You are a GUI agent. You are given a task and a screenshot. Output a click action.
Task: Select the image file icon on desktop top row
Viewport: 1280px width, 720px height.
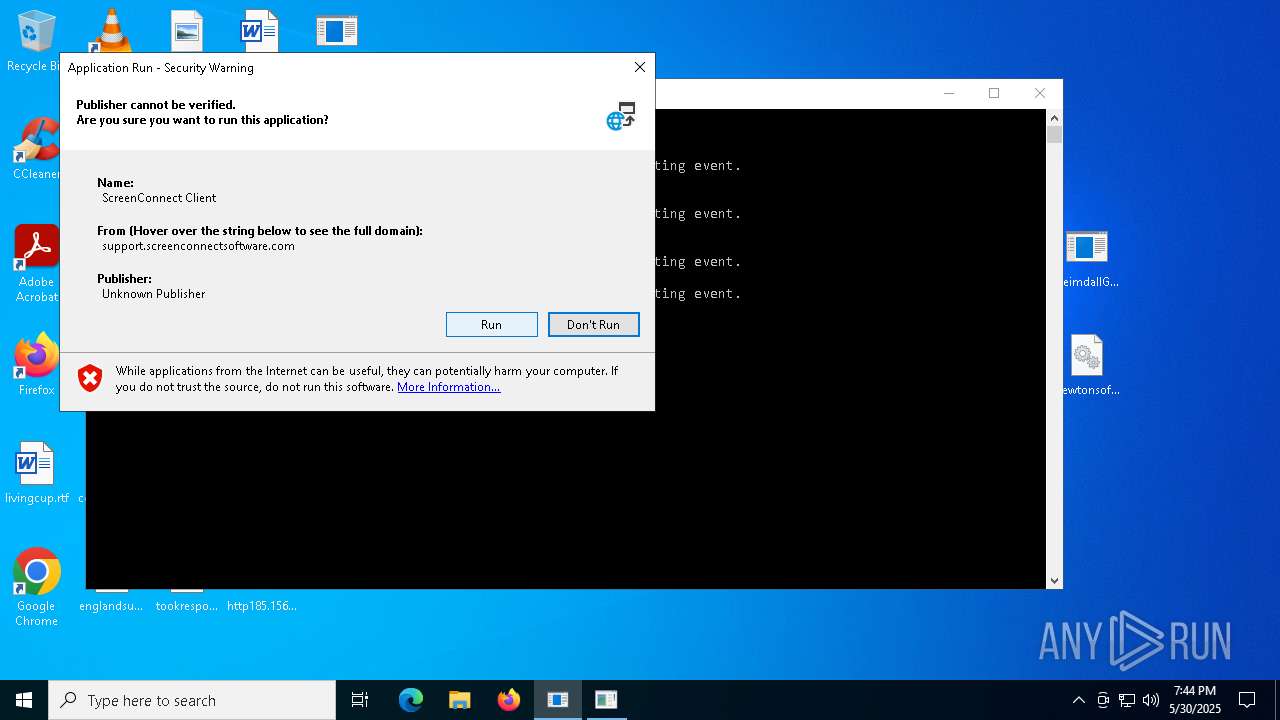[x=187, y=31]
